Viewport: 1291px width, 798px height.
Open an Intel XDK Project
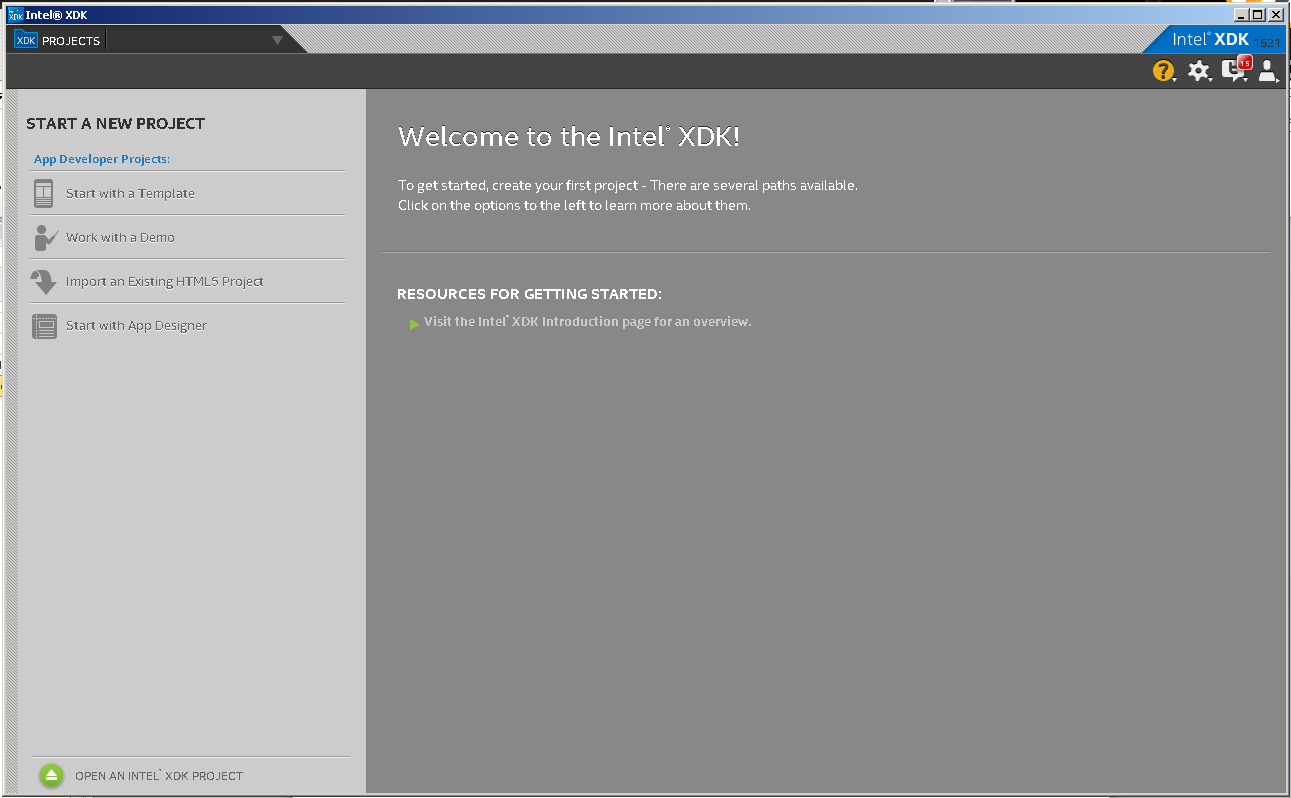(159, 776)
